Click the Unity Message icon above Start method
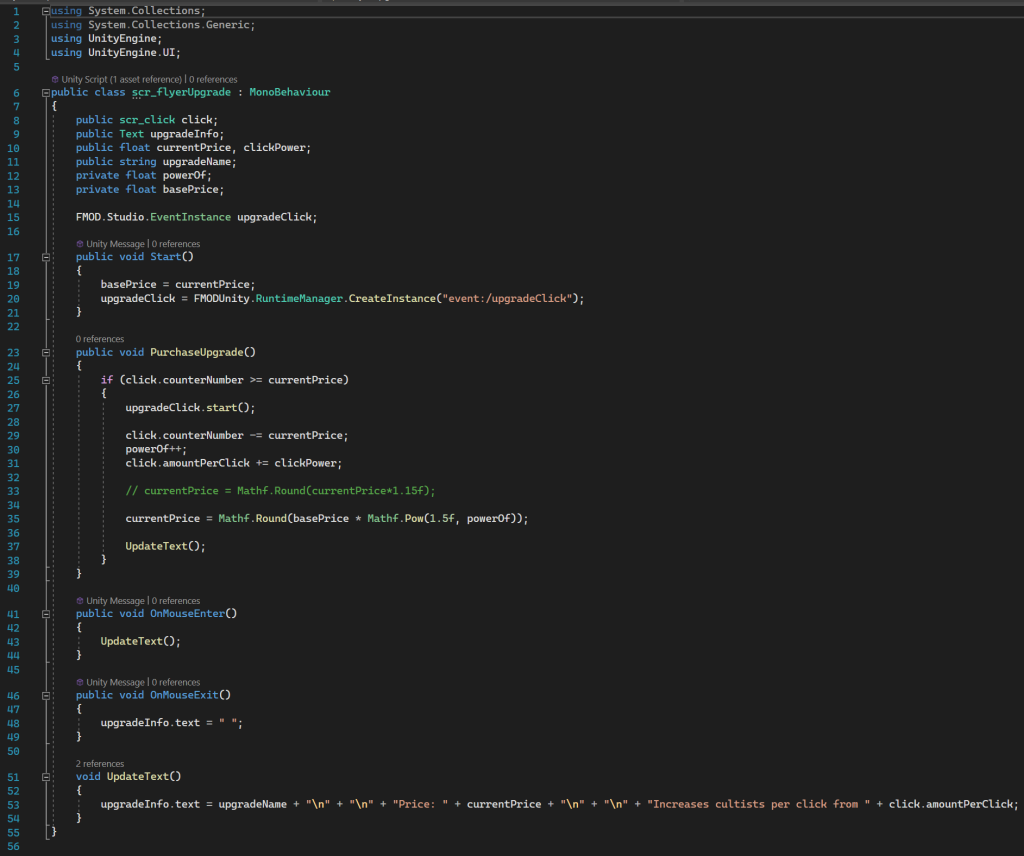 click(x=80, y=244)
